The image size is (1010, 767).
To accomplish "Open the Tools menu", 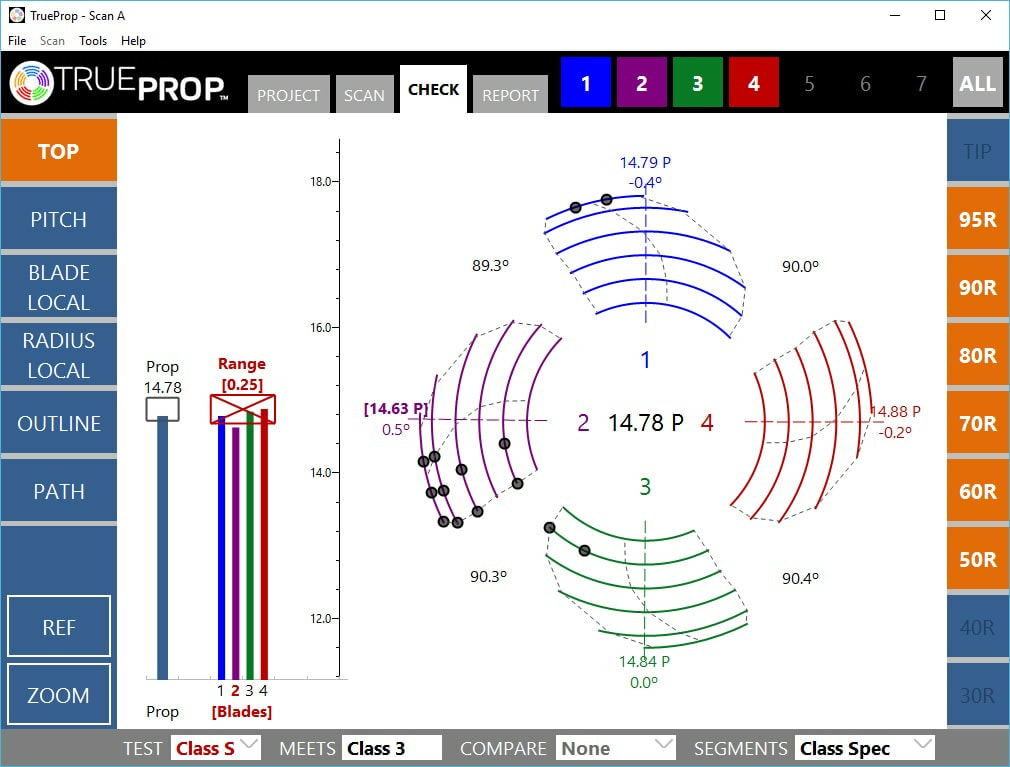I will 93,41.
